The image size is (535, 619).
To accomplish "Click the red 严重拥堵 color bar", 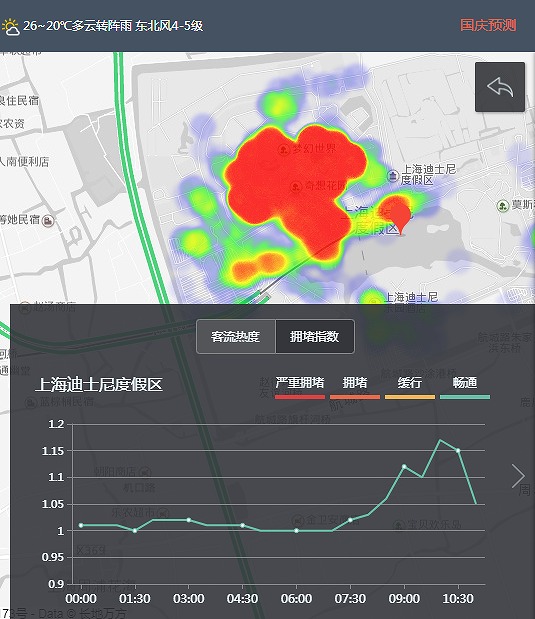I will point(300,397).
